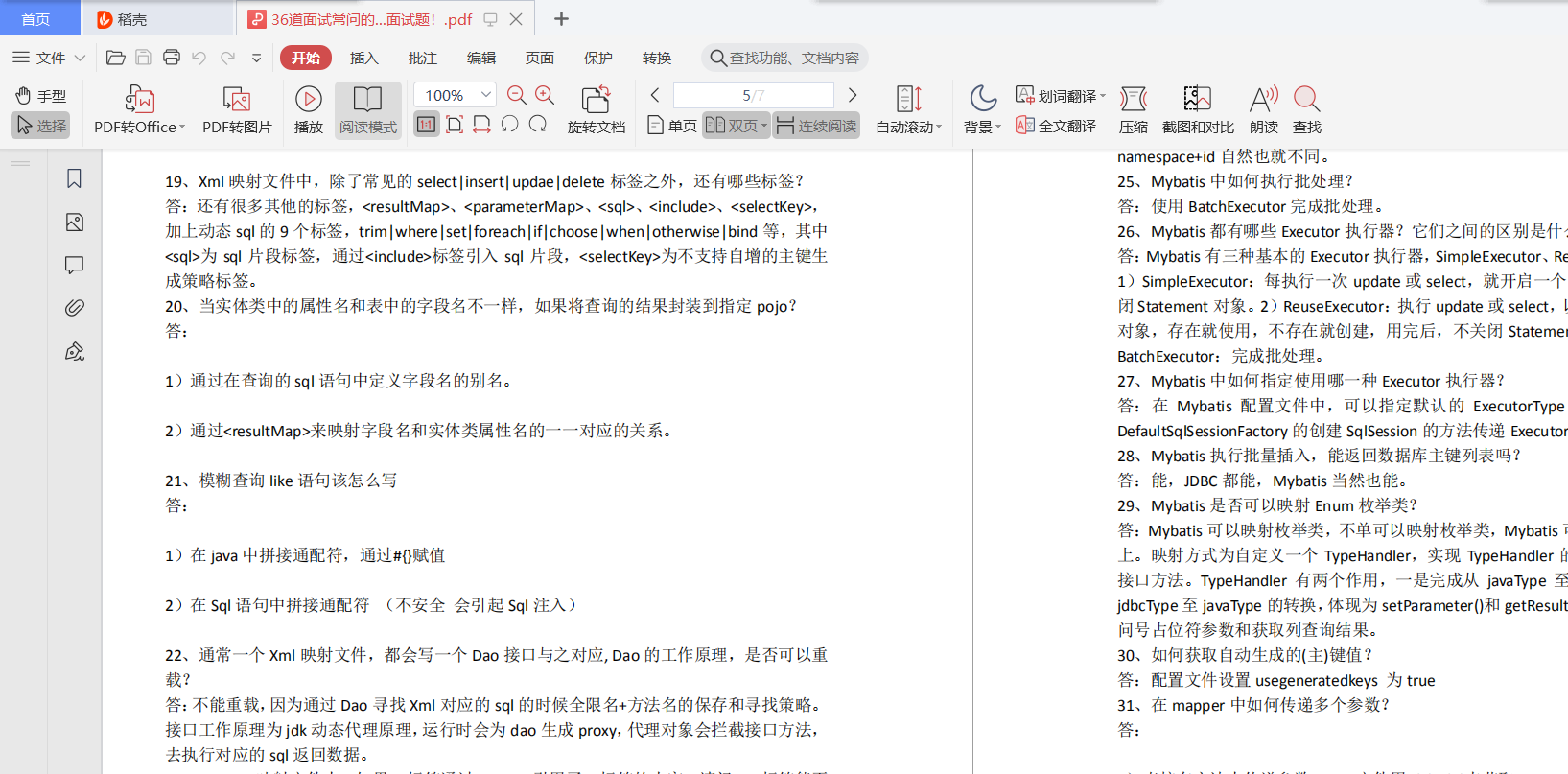Click the redo arrow icon

click(x=228, y=58)
